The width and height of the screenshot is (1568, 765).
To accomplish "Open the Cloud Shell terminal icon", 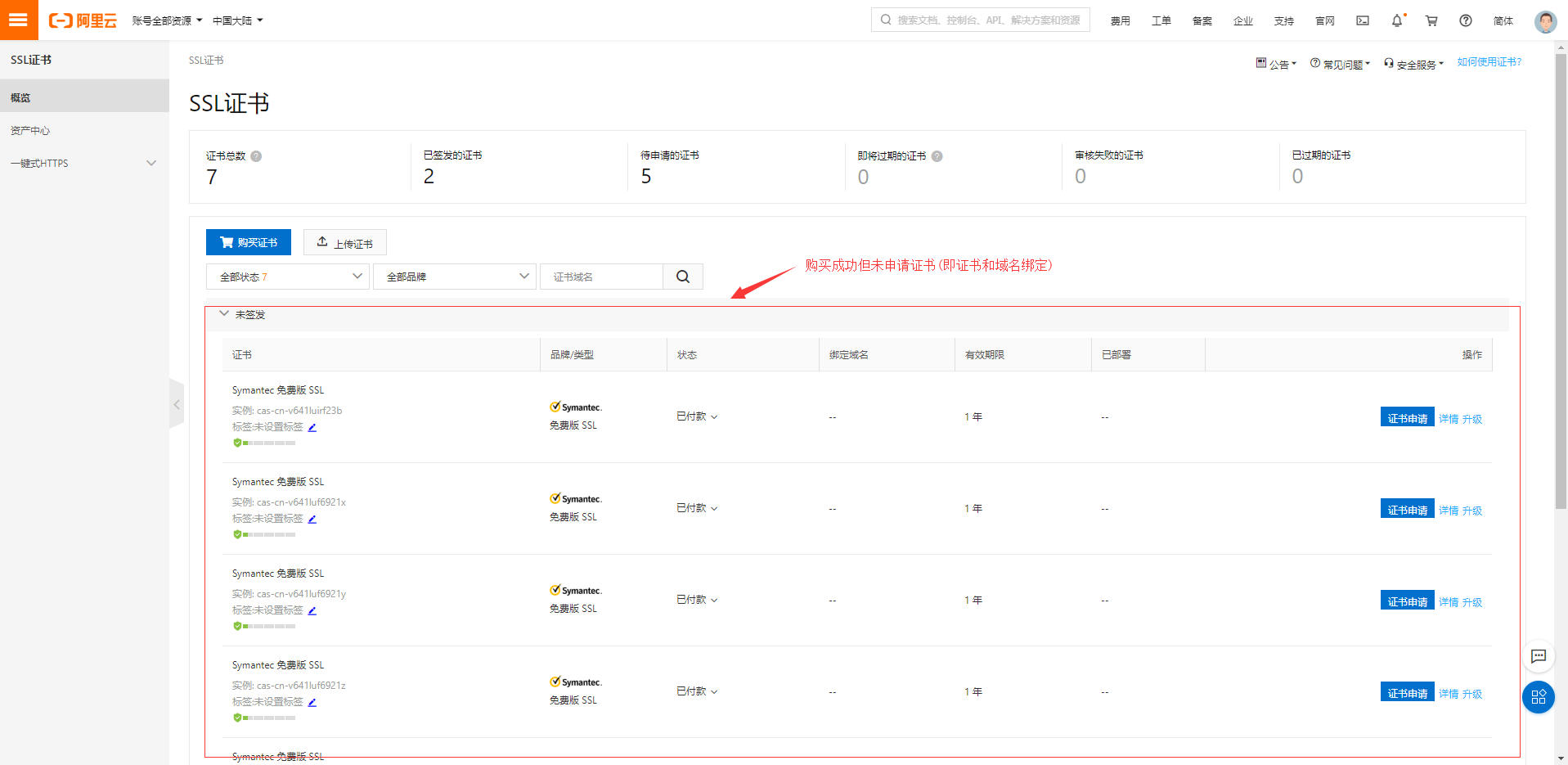I will [1363, 20].
